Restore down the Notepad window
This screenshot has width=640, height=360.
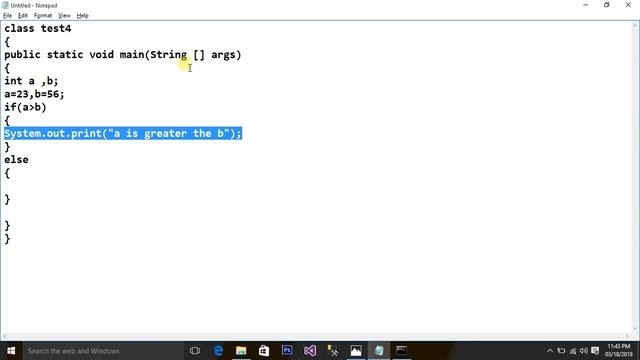[x=607, y=5]
